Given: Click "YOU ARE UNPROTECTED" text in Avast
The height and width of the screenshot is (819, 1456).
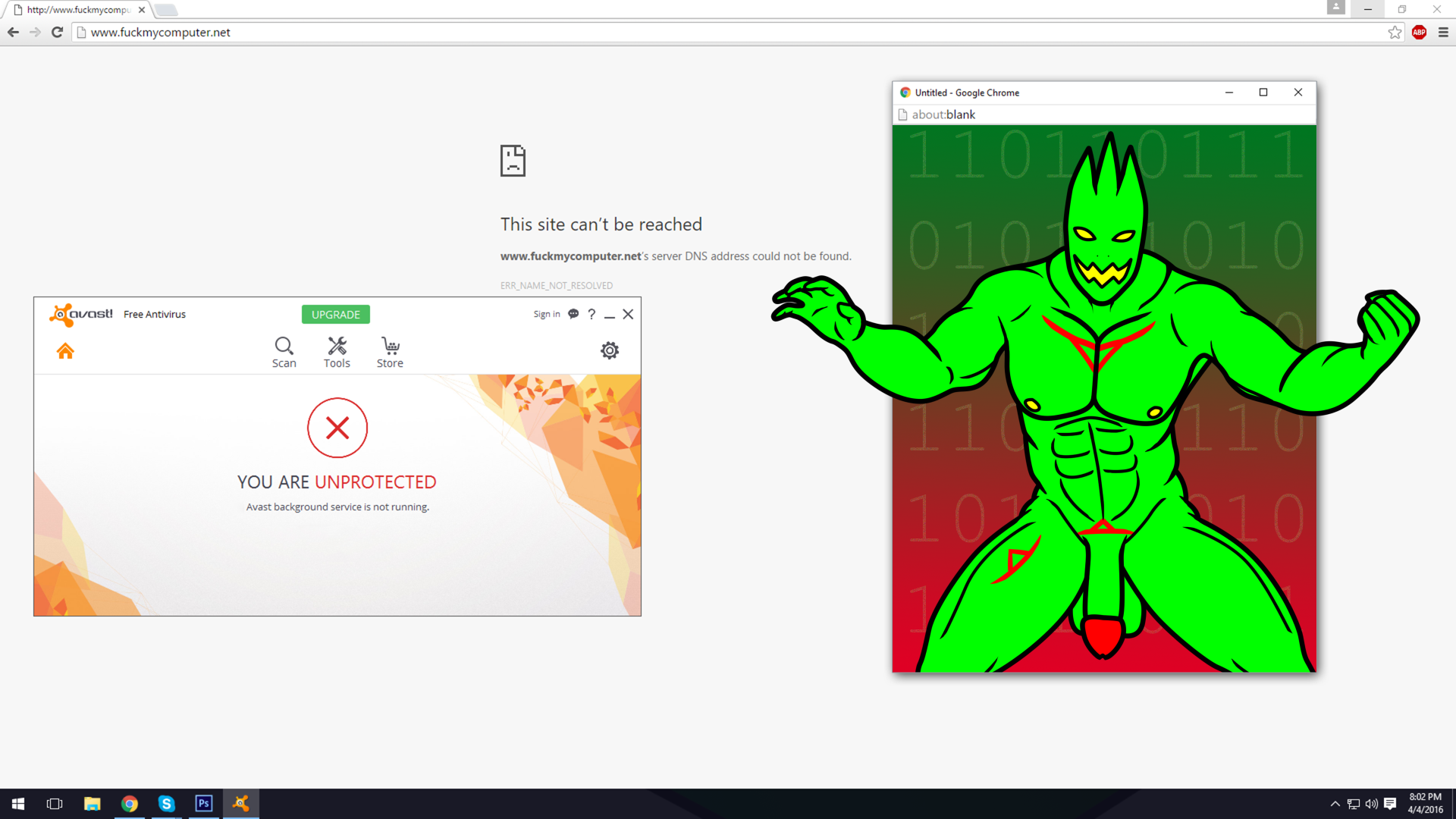Looking at the screenshot, I should (337, 482).
